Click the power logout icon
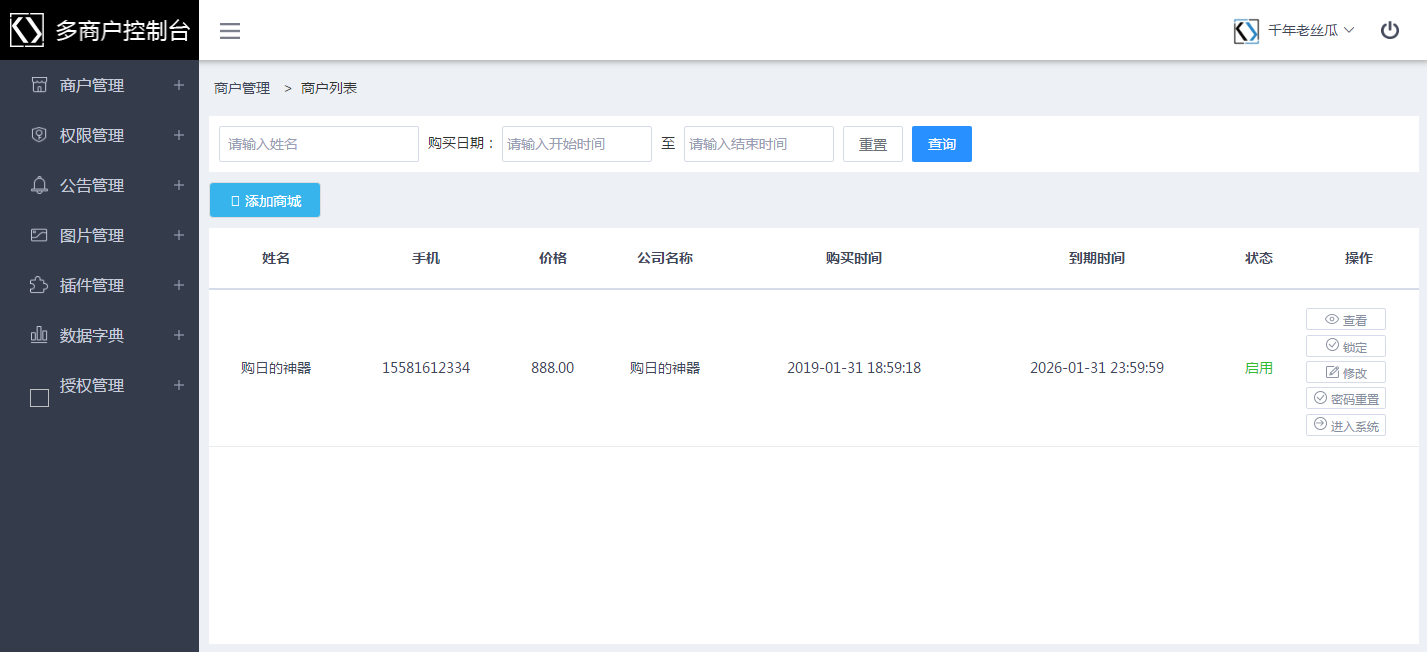Viewport: 1427px width, 652px height. (x=1389, y=31)
